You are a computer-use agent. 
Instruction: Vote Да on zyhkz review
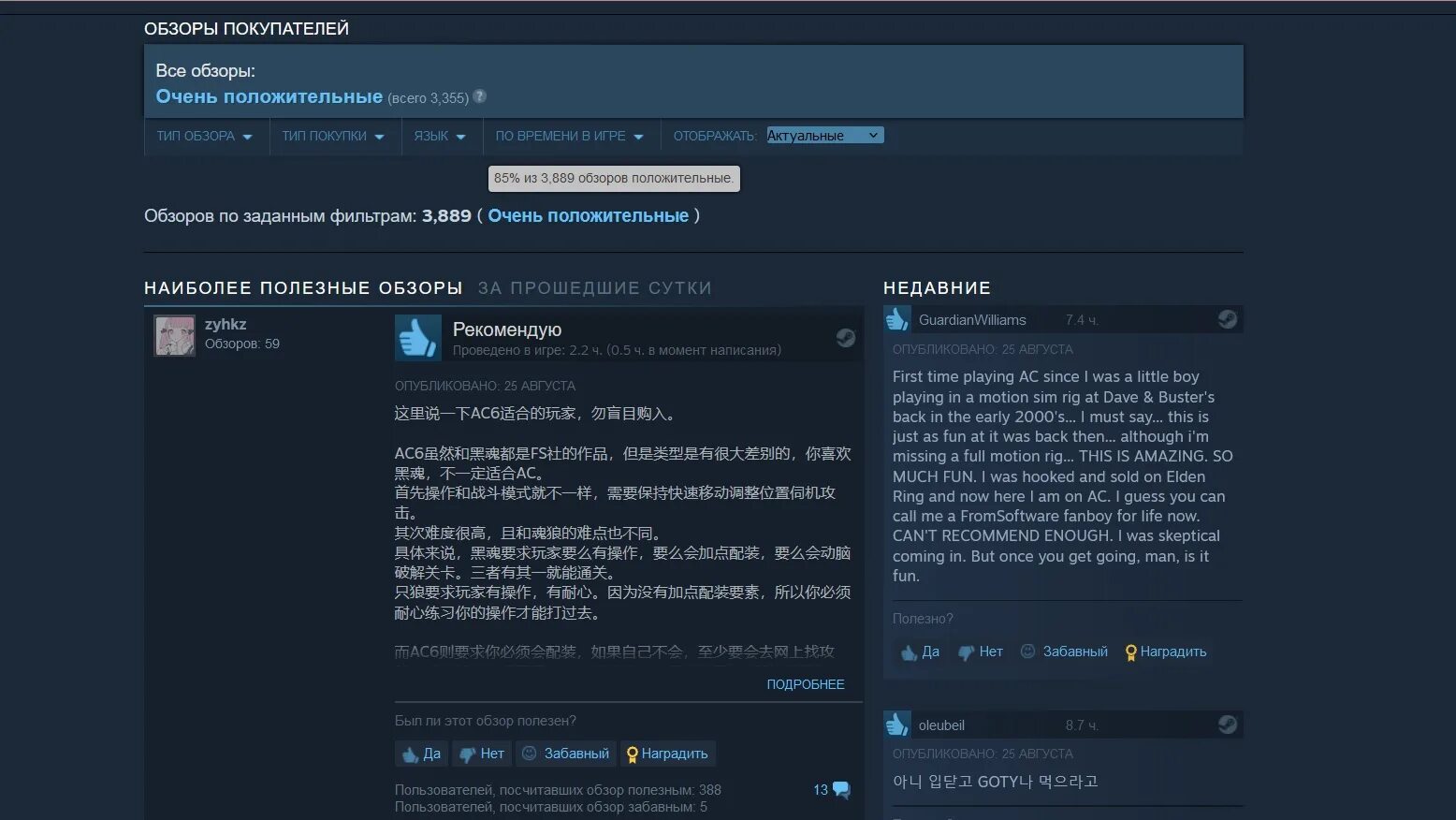coord(421,754)
